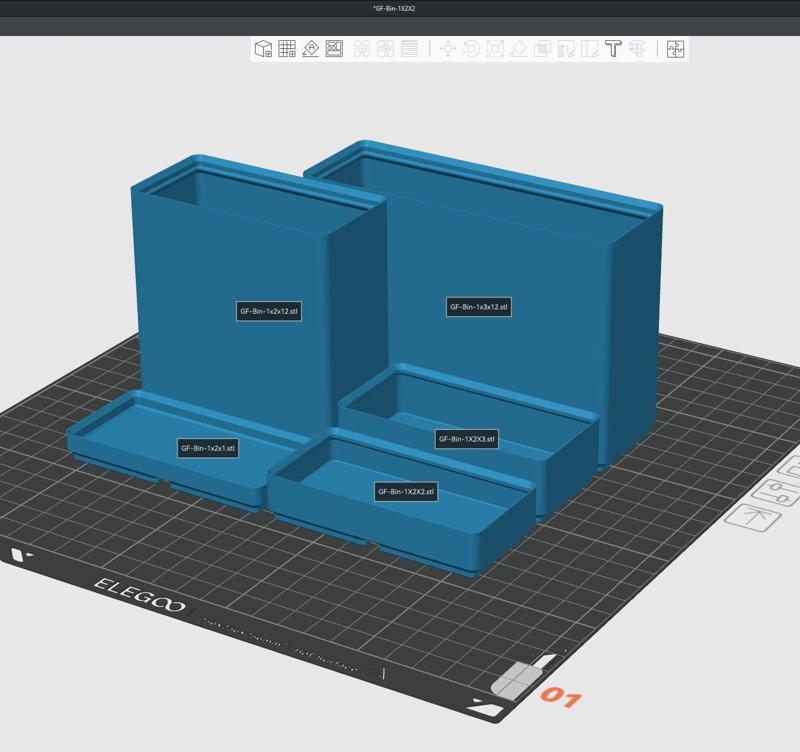Click the GF-Bin-1x2x1.stl label
Viewport: 800px width, 752px height.
pos(208,448)
